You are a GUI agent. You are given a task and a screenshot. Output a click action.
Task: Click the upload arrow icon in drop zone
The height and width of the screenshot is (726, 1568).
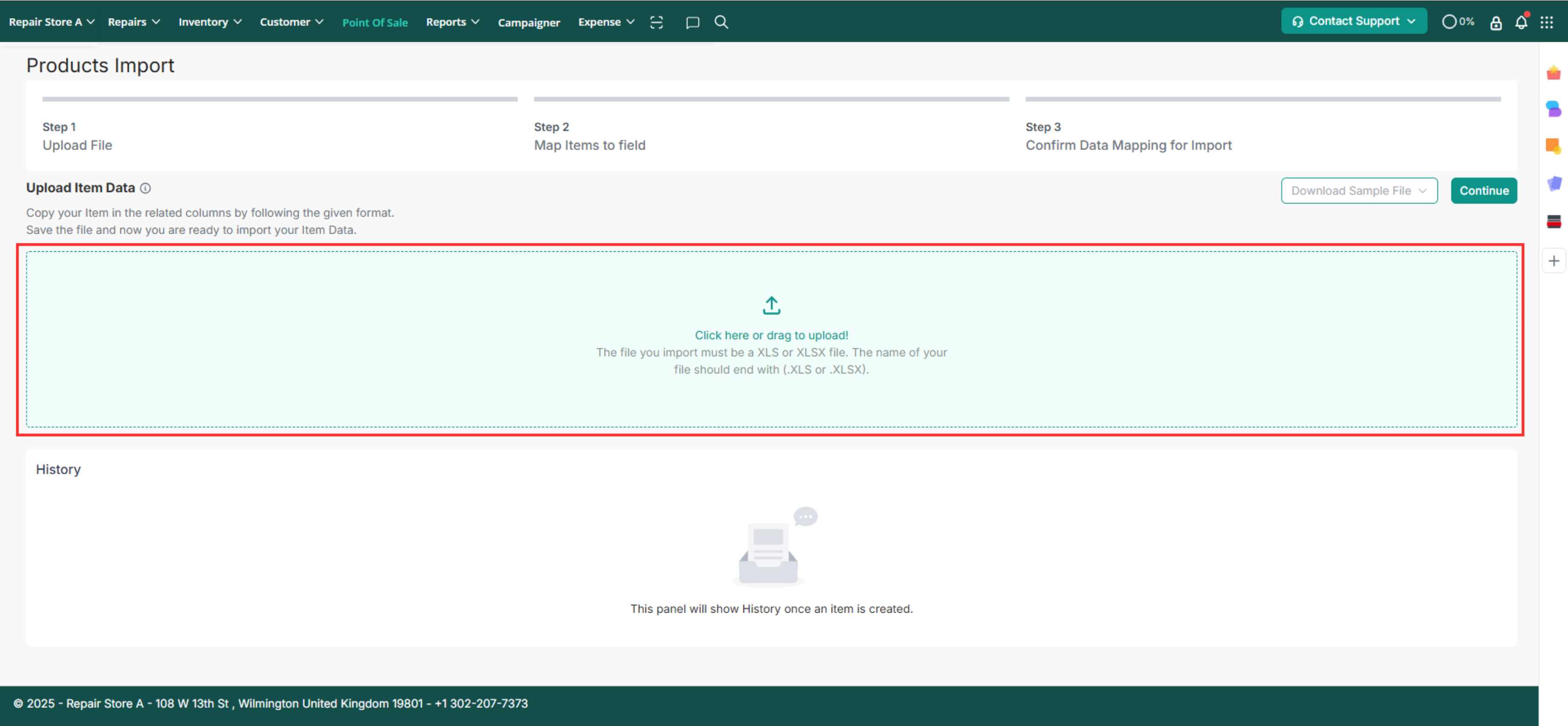point(771,306)
